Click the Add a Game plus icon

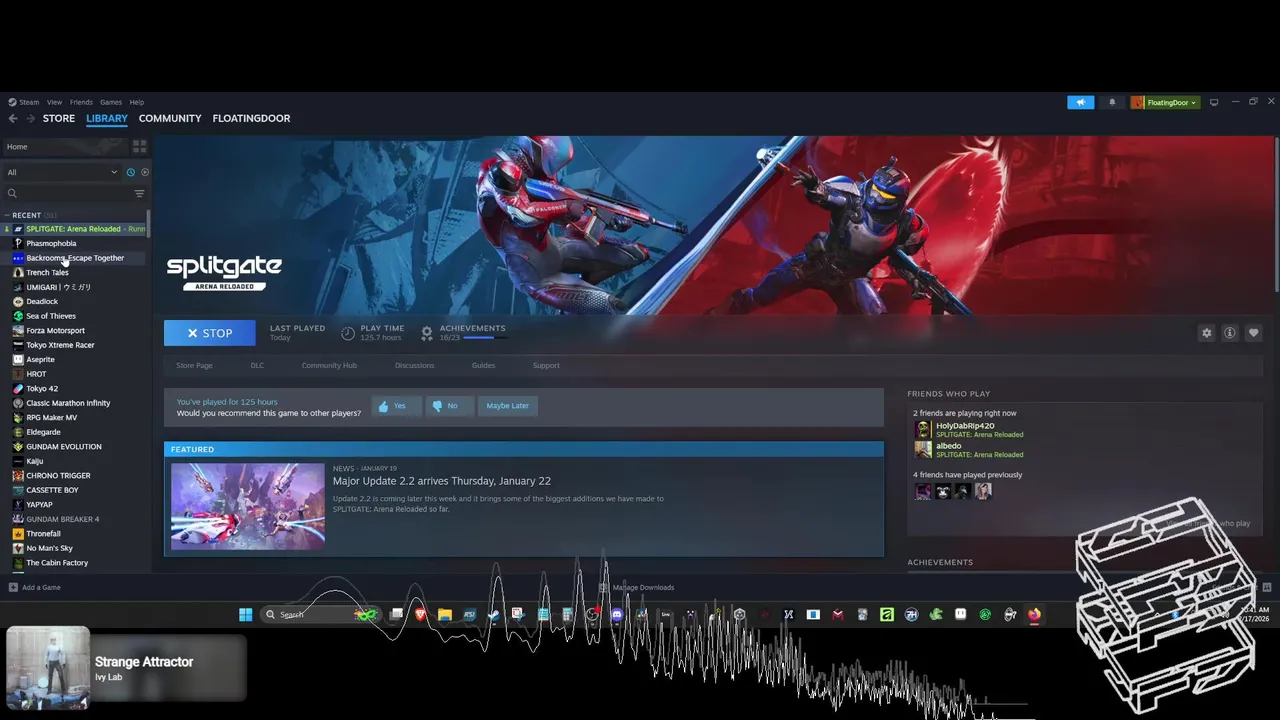click(13, 587)
